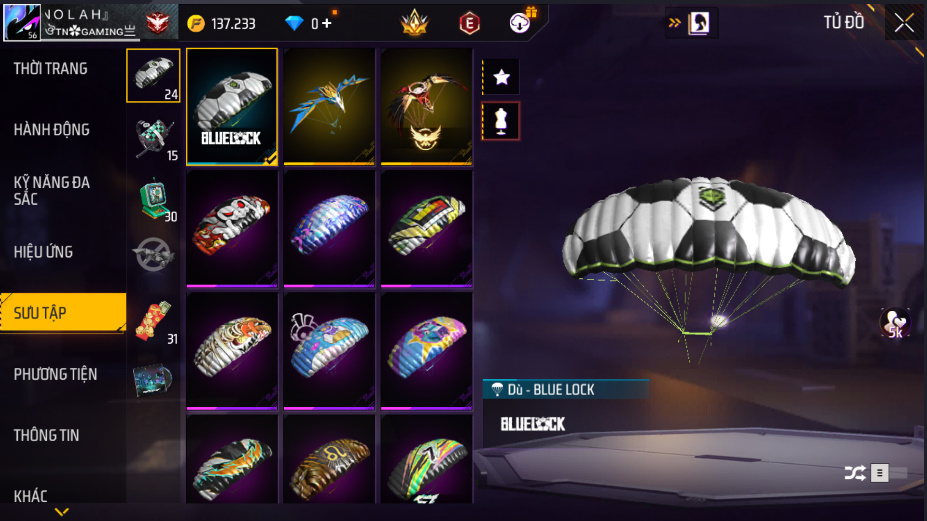Click the mannequin outfit preview icon

point(501,121)
